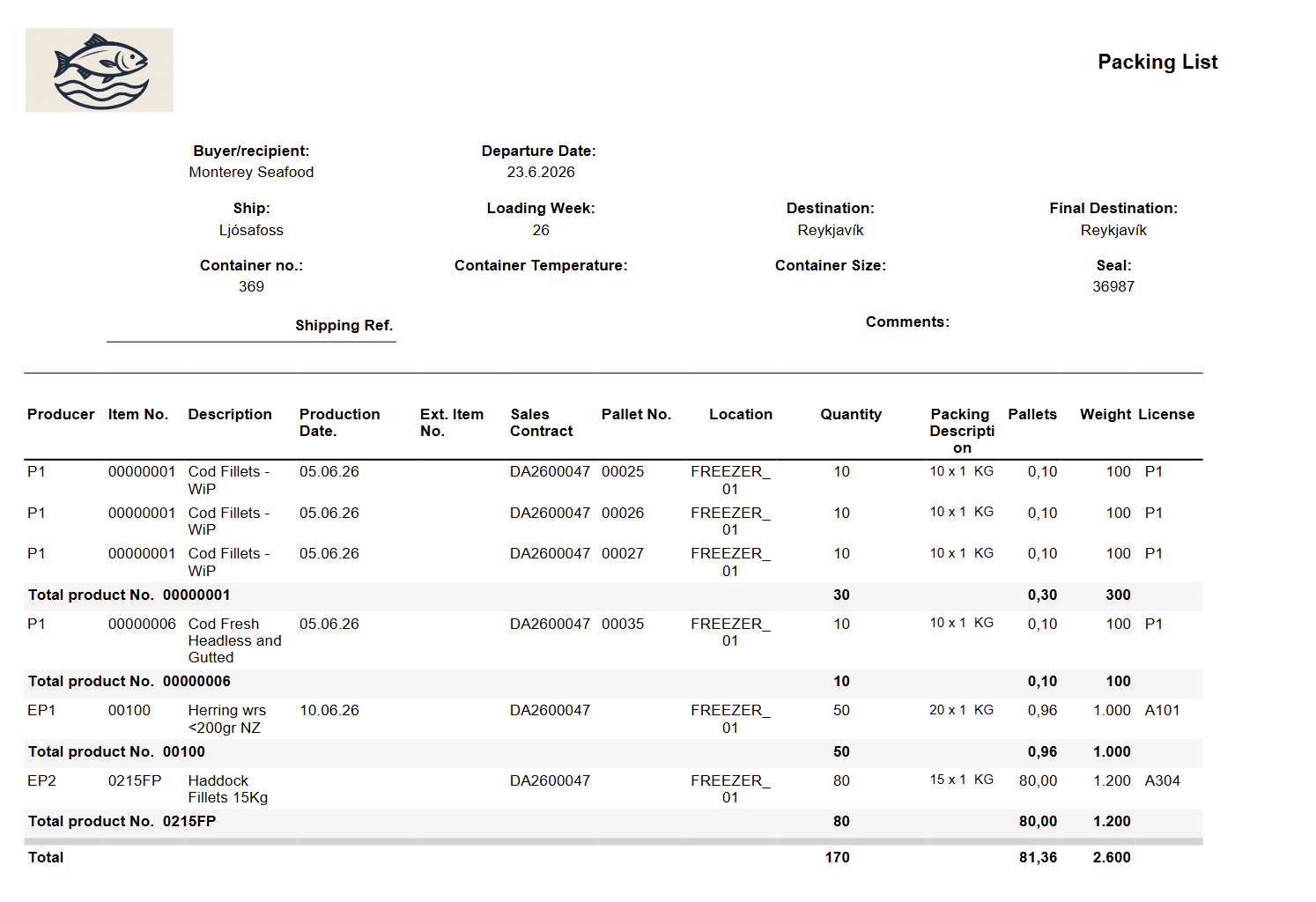Click producer code EP1
Image resolution: width=1316 pixels, height=902 pixels.
41,710
